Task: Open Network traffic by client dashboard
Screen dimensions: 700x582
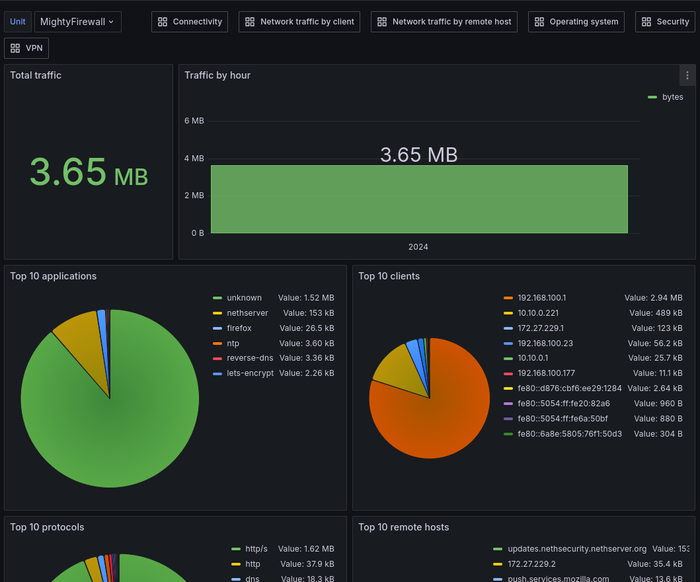Action: tap(299, 21)
